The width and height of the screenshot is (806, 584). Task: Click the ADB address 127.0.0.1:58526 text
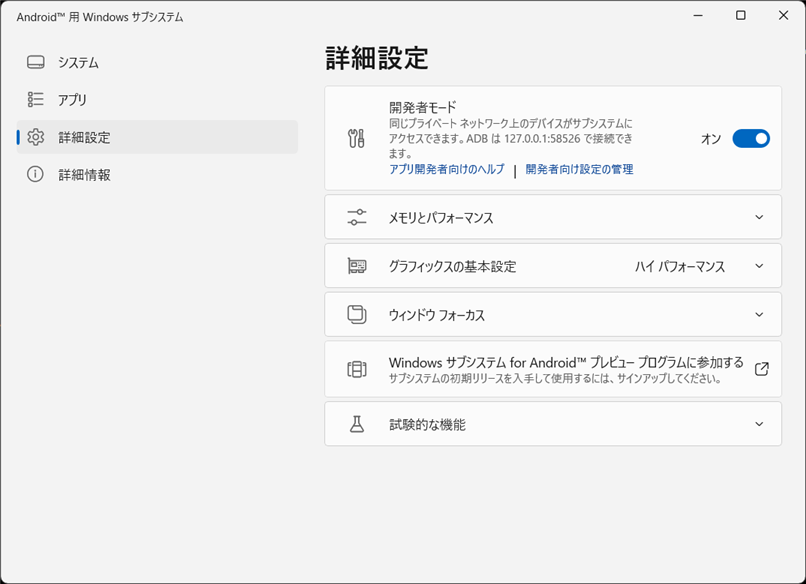pos(542,138)
